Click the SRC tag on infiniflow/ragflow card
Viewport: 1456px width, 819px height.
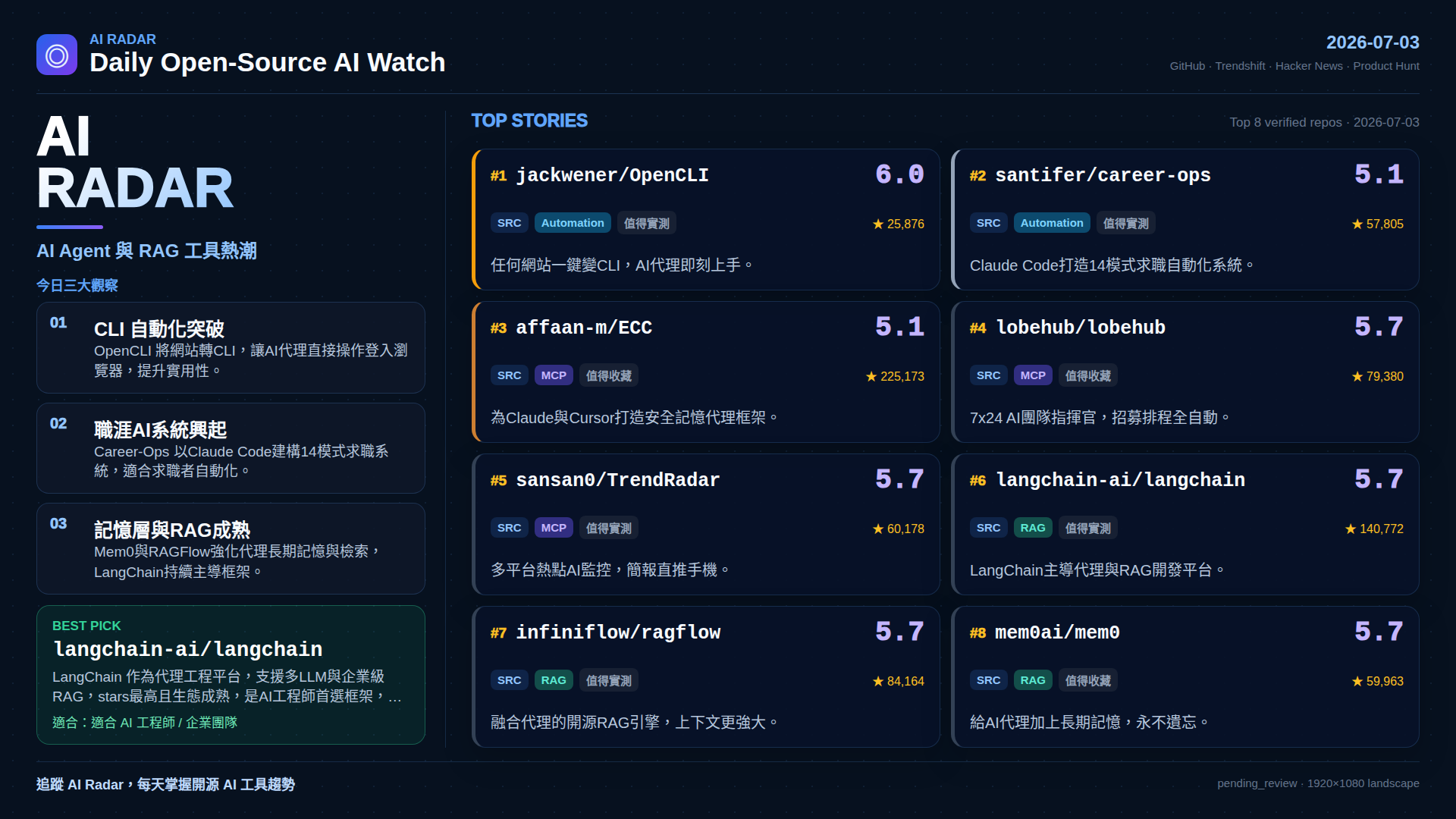coord(510,680)
